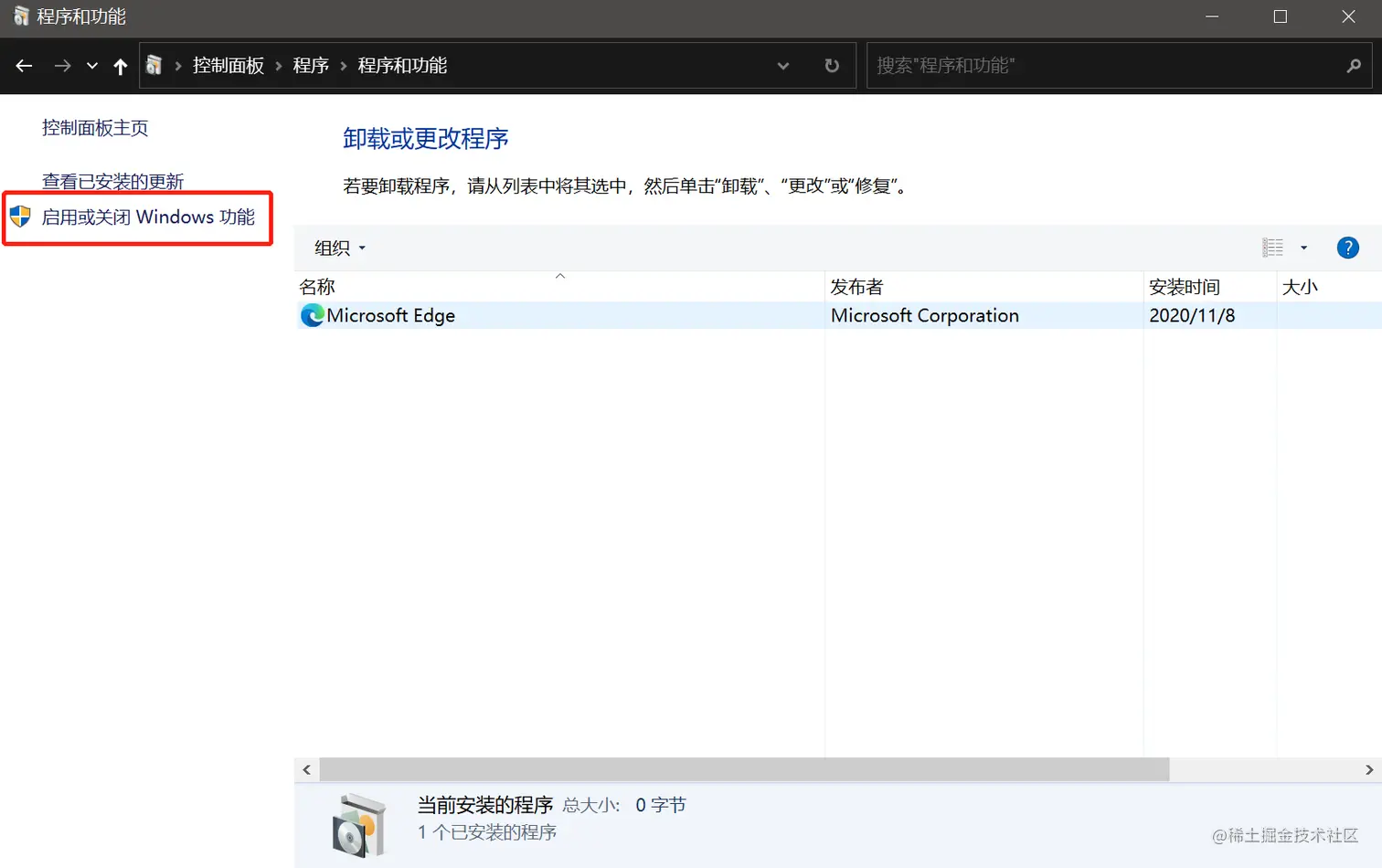Open help with the question mark icon
Viewport: 1382px width, 868px height.
1347,248
